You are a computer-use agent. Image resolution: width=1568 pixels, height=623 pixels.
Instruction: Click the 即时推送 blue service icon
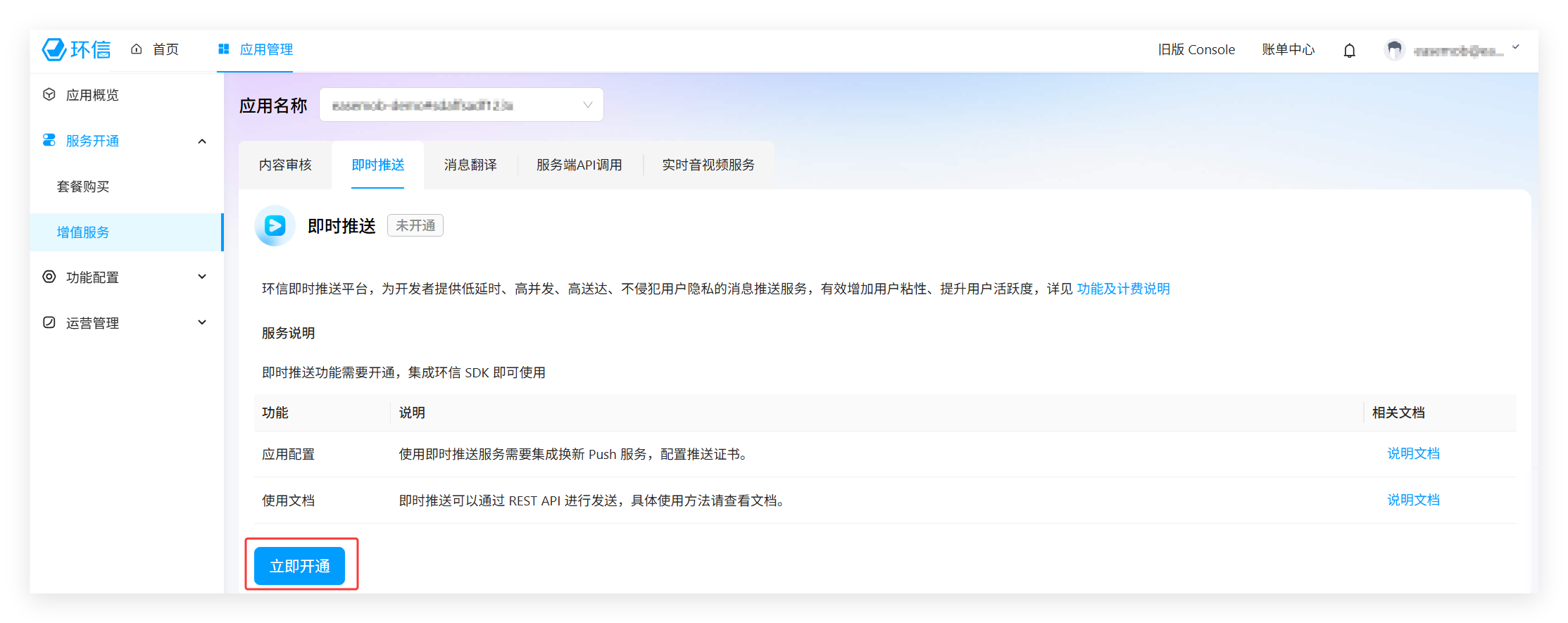(275, 226)
